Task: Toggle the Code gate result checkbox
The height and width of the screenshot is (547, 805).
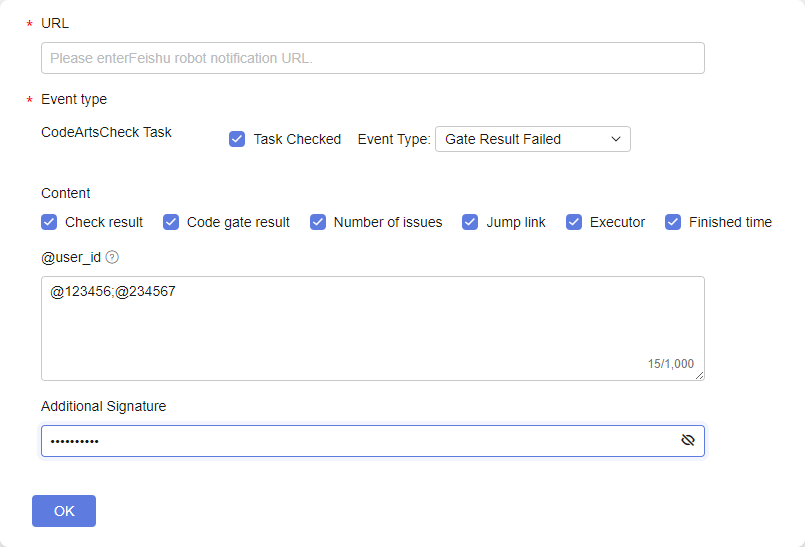Action: pyautogui.click(x=170, y=222)
